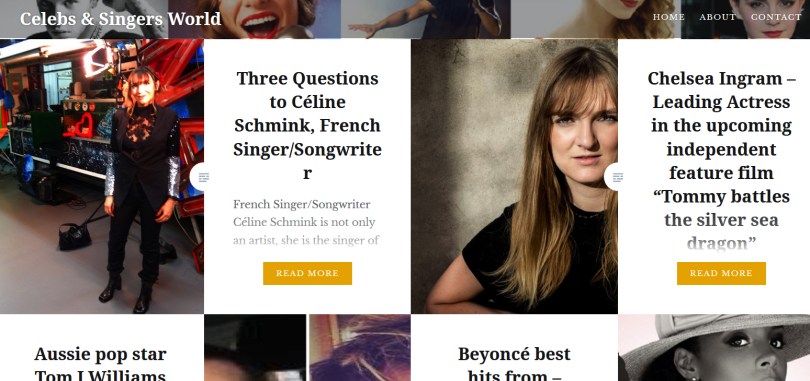Open the Aussie pop star Tom J Williams headline
Viewport: 810px width, 381px height.
pos(101,363)
